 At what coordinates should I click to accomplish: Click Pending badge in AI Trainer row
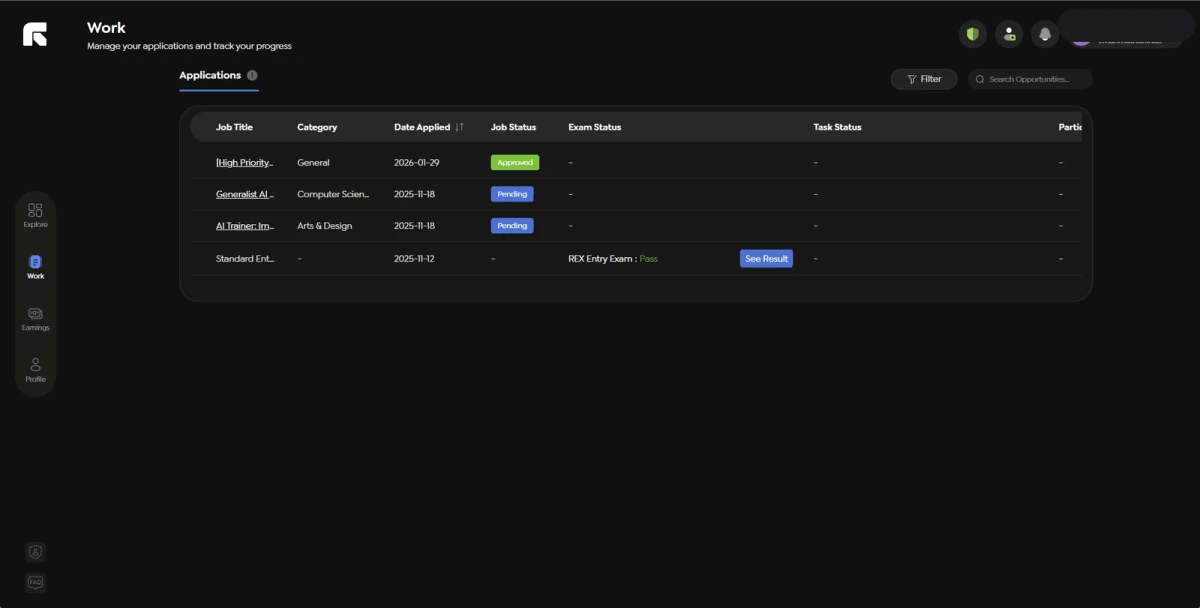tap(512, 226)
